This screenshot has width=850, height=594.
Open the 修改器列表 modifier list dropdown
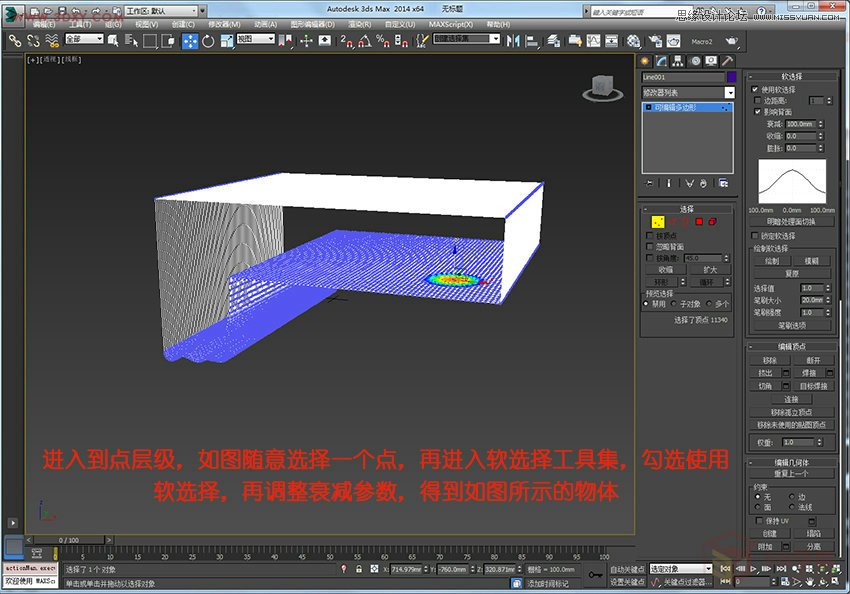pos(688,92)
